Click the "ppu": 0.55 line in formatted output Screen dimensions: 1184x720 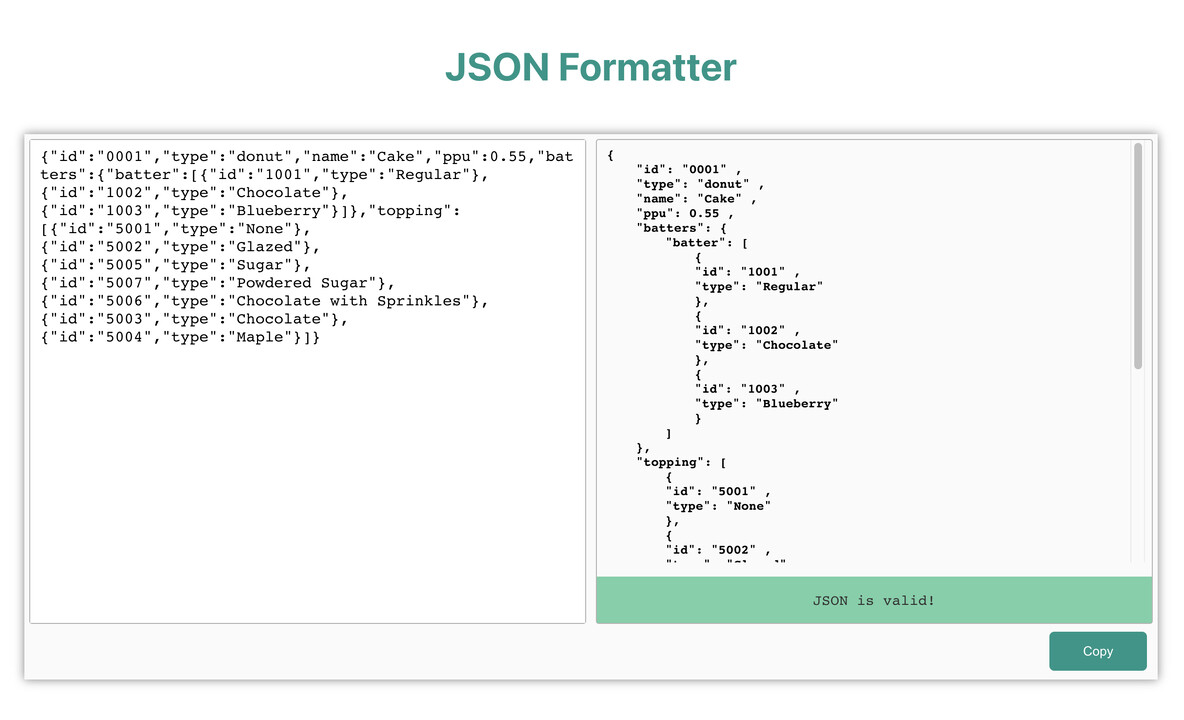tap(685, 213)
